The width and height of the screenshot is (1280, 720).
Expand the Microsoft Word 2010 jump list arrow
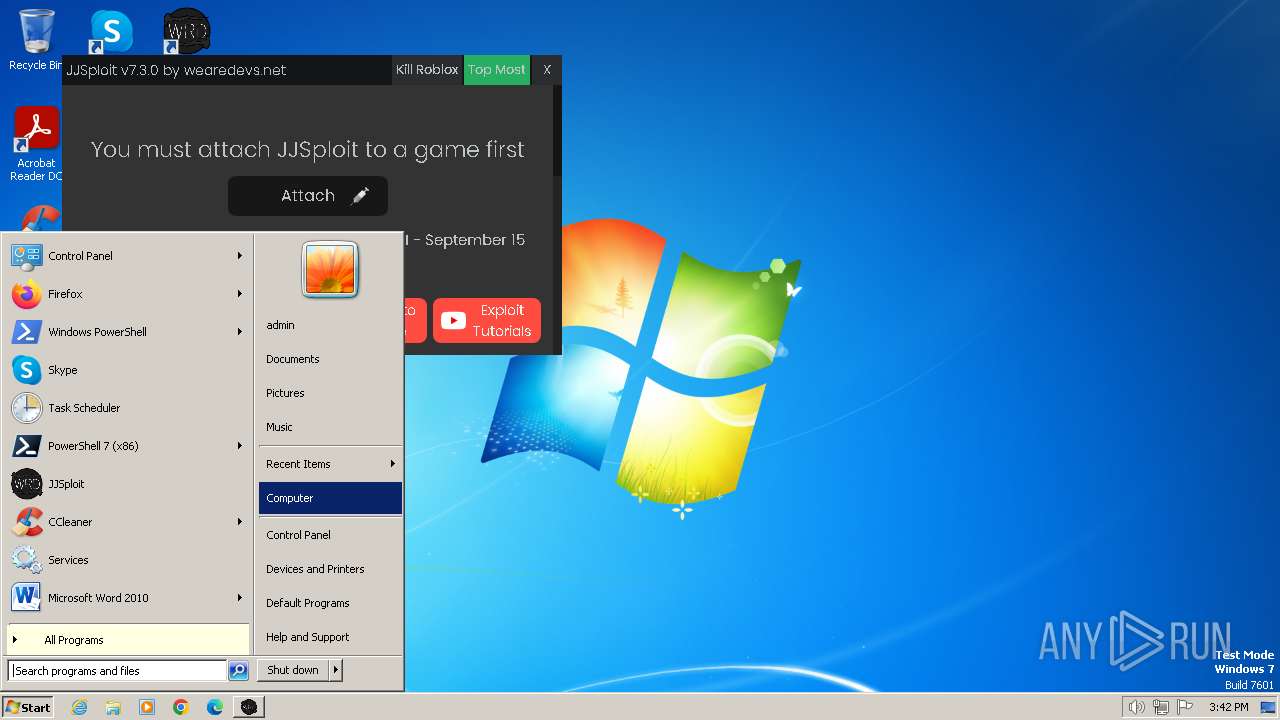coord(240,598)
